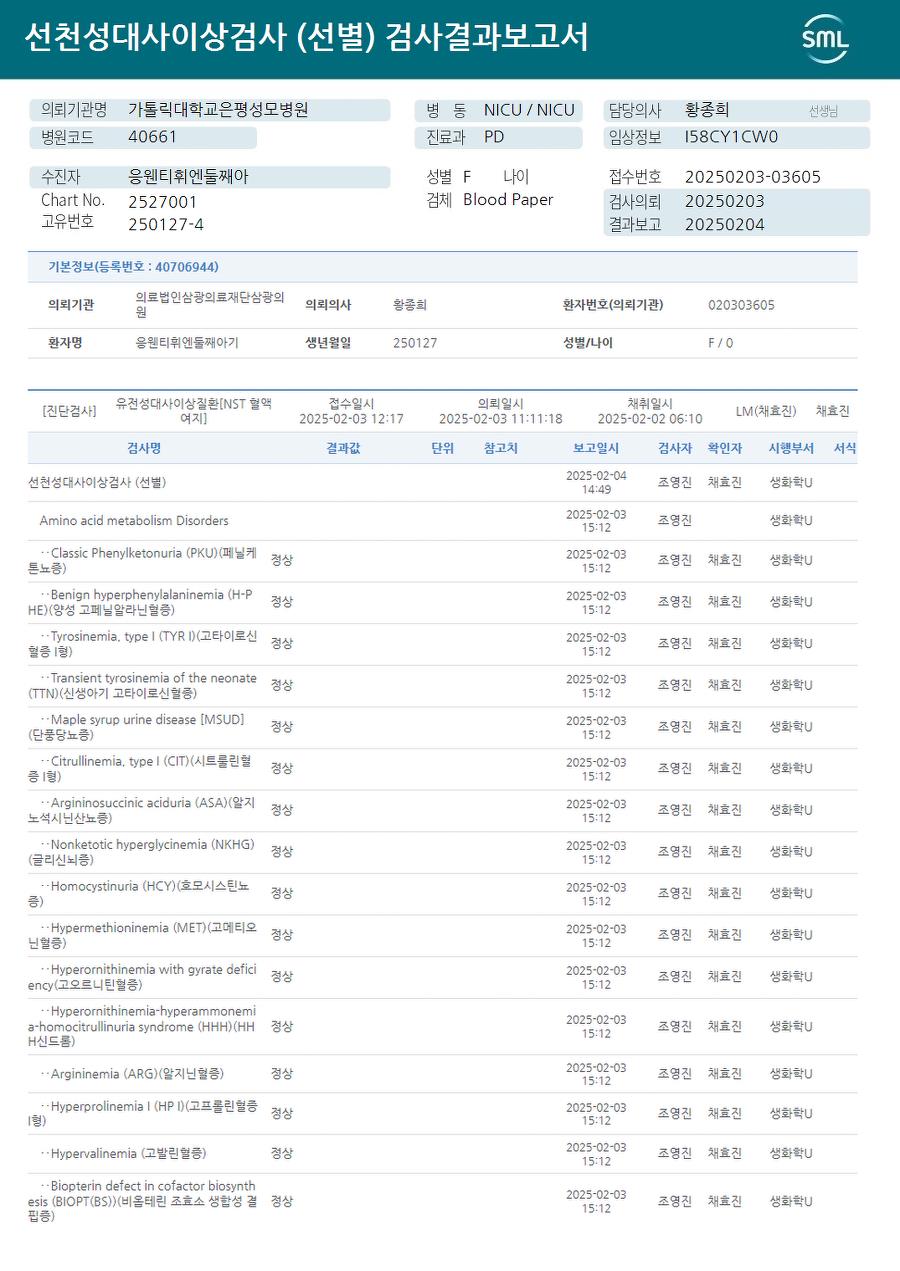Select the specimen value Blood Paper

coord(508,200)
